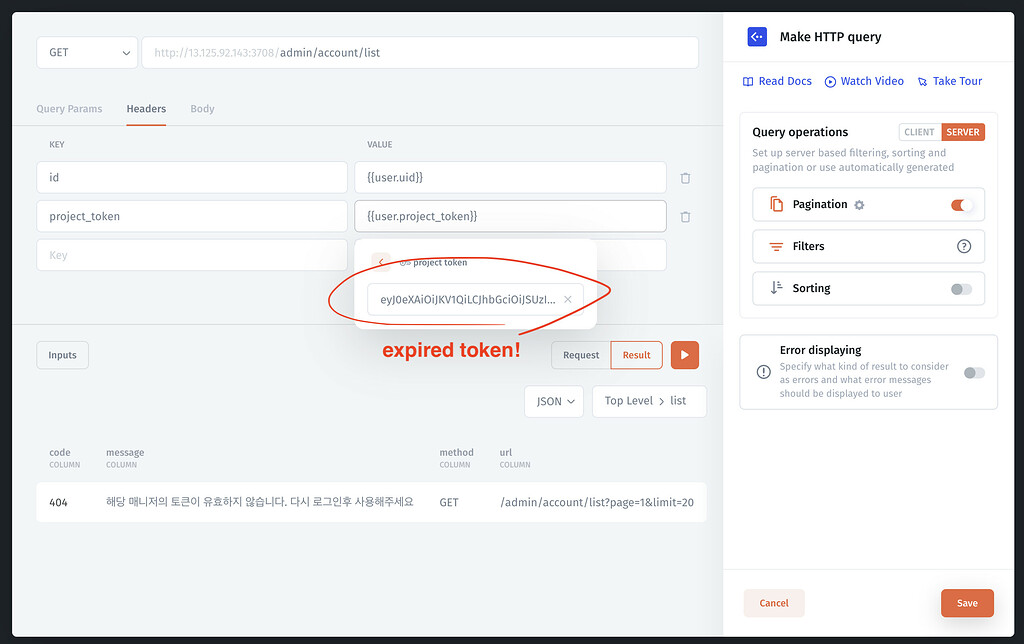
Task: Click the back arrow in Make HTTP query header
Action: point(757,36)
